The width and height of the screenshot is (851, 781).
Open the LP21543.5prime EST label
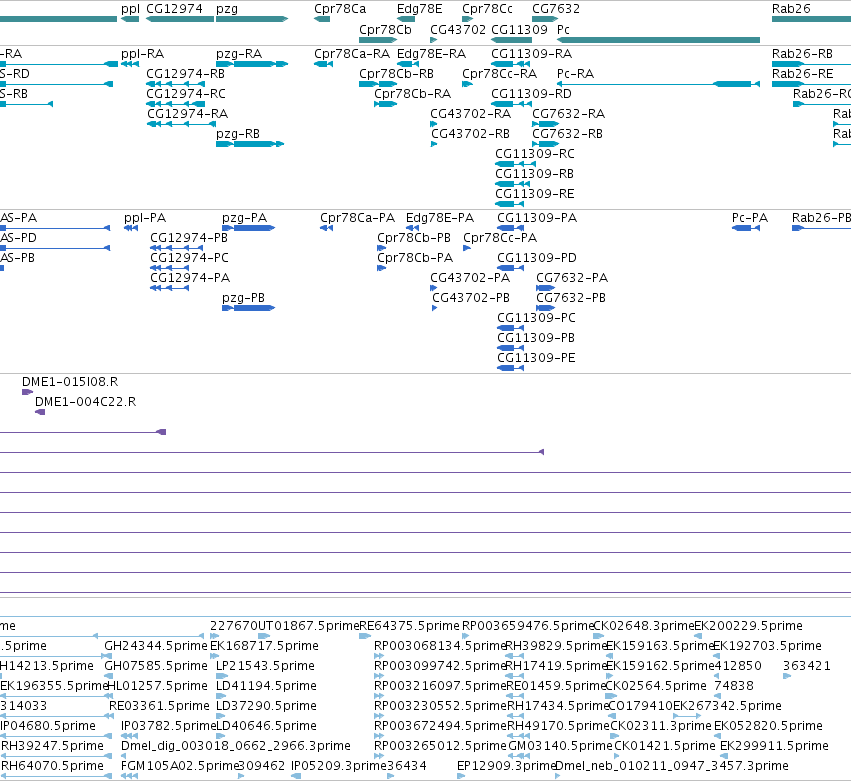click(266, 666)
